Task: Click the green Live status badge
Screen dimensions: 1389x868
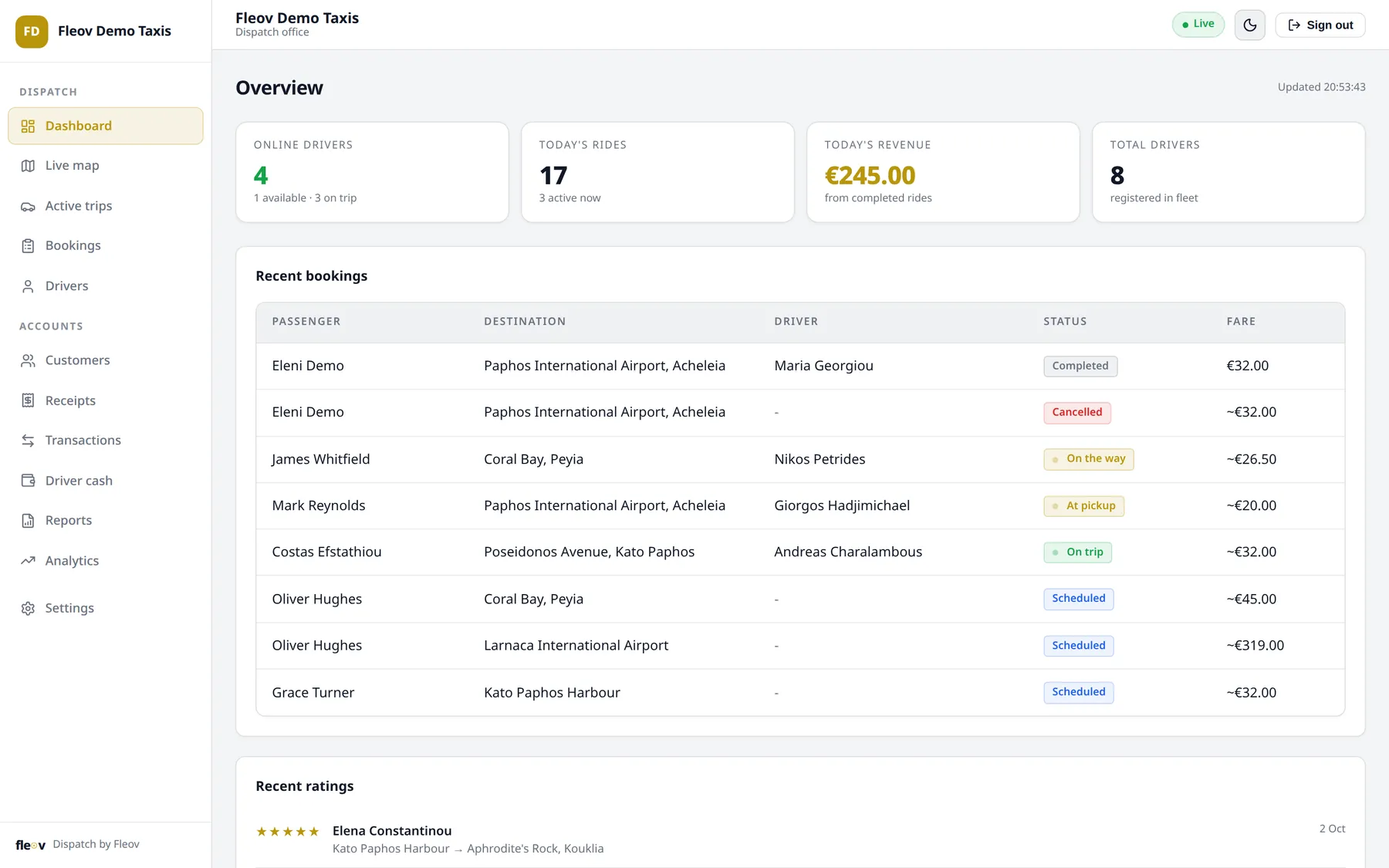Action: tap(1198, 24)
